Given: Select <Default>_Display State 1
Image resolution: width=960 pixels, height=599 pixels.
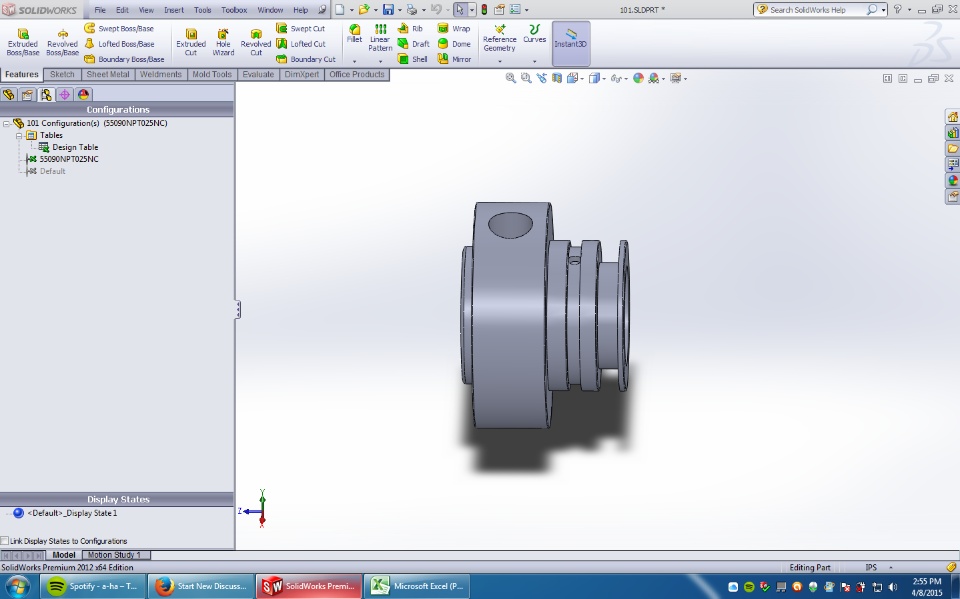Looking at the screenshot, I should coord(66,513).
